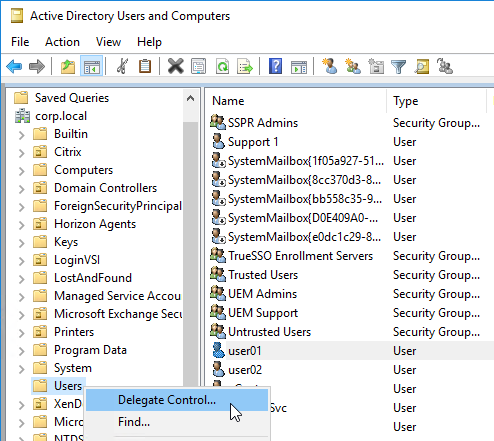Click the Create new organizational unit icon

click(376, 66)
